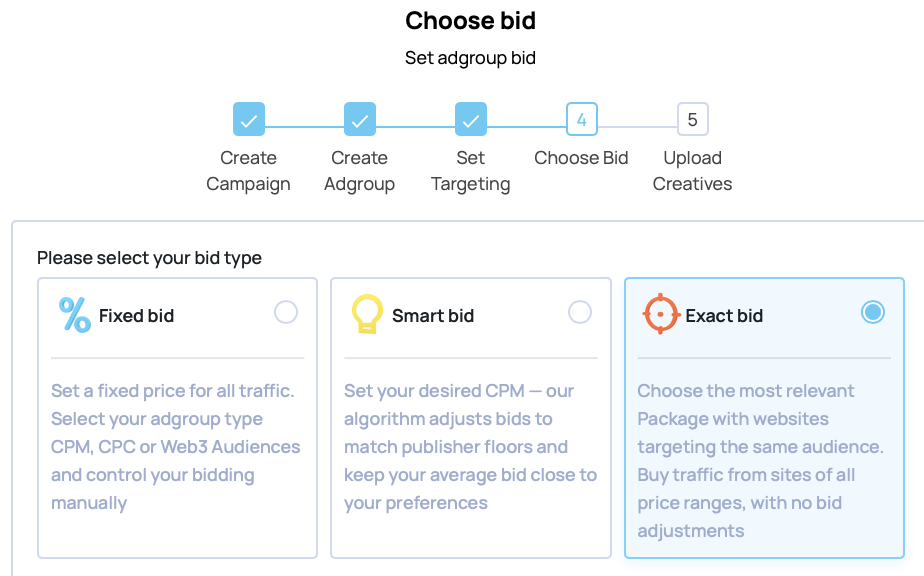Screen dimensions: 924x576
Task: Click the percent icon for Fixed bid
Action: tap(75, 315)
